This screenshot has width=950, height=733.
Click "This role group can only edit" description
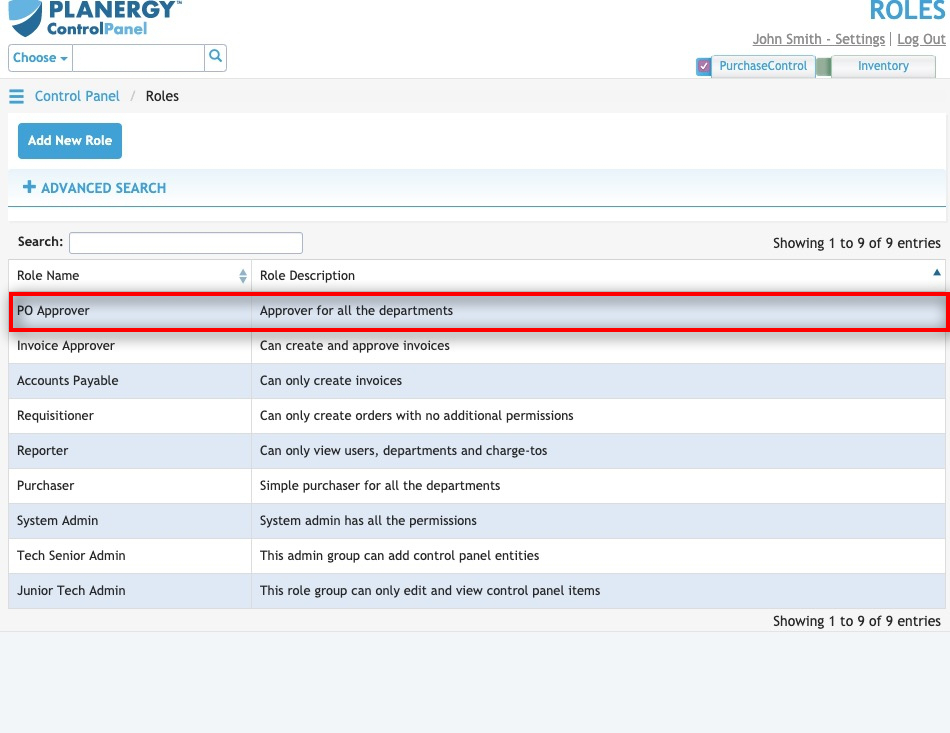coord(430,591)
